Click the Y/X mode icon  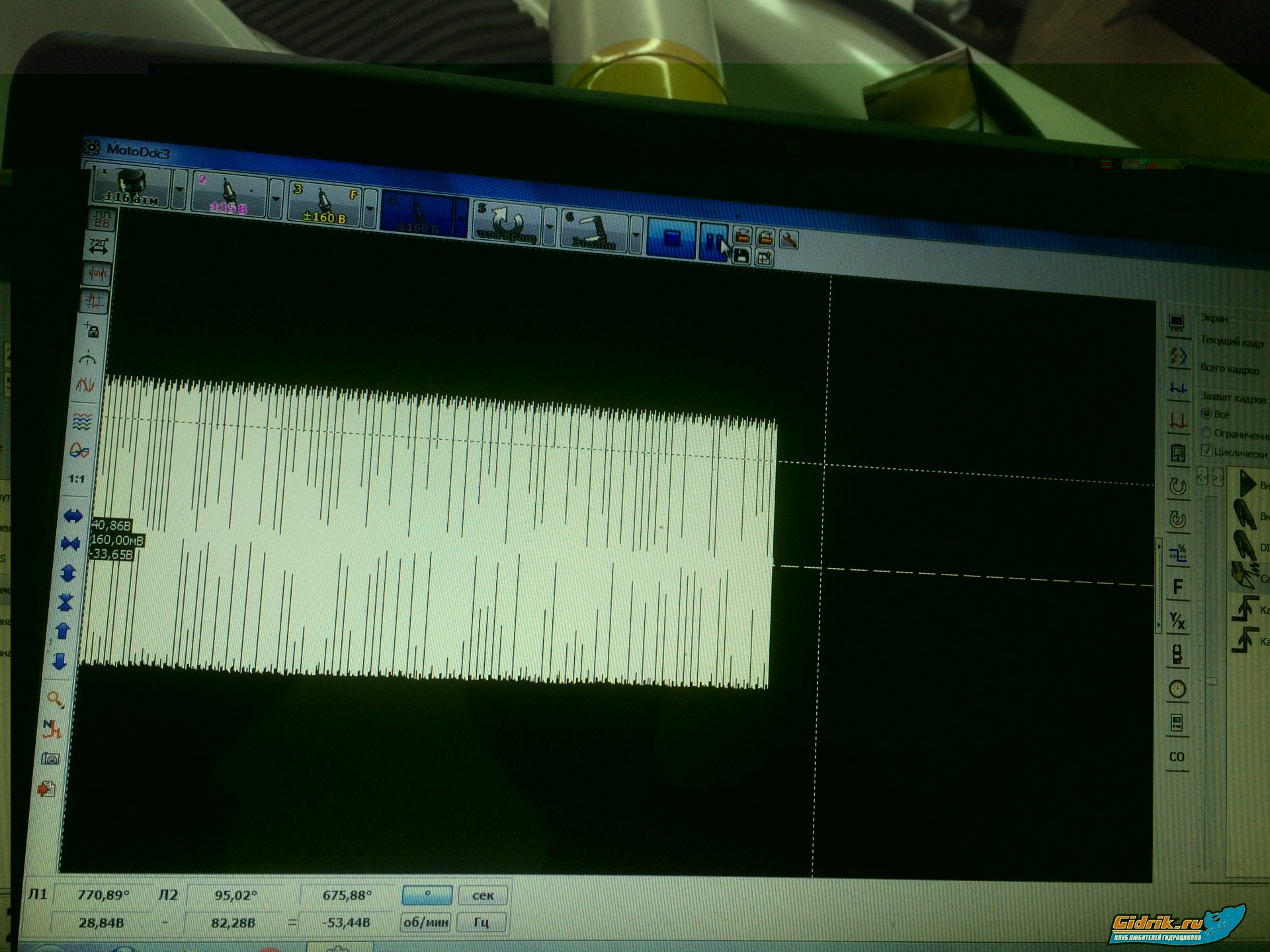point(1177,620)
